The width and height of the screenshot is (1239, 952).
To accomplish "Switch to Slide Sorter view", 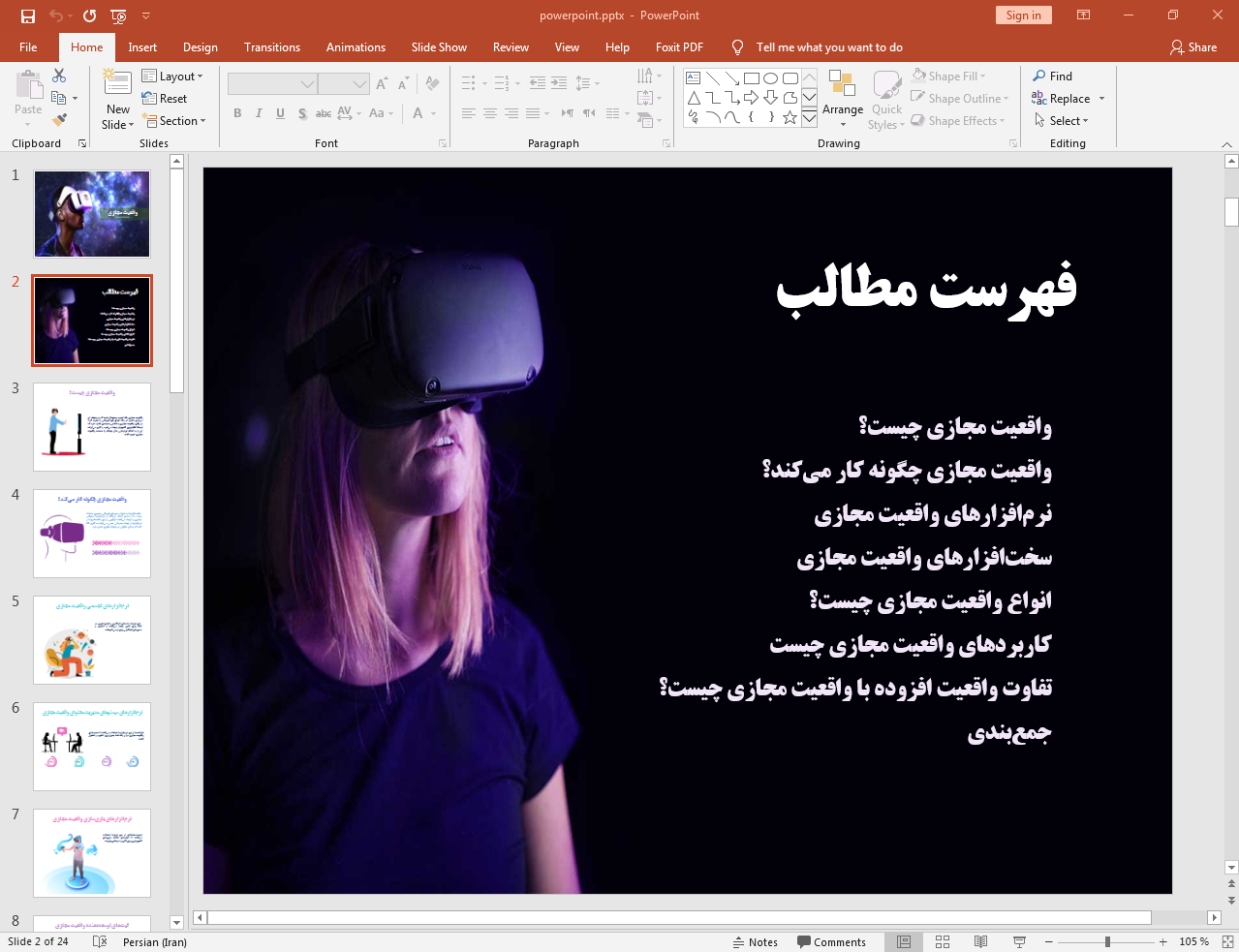I will coord(943,941).
